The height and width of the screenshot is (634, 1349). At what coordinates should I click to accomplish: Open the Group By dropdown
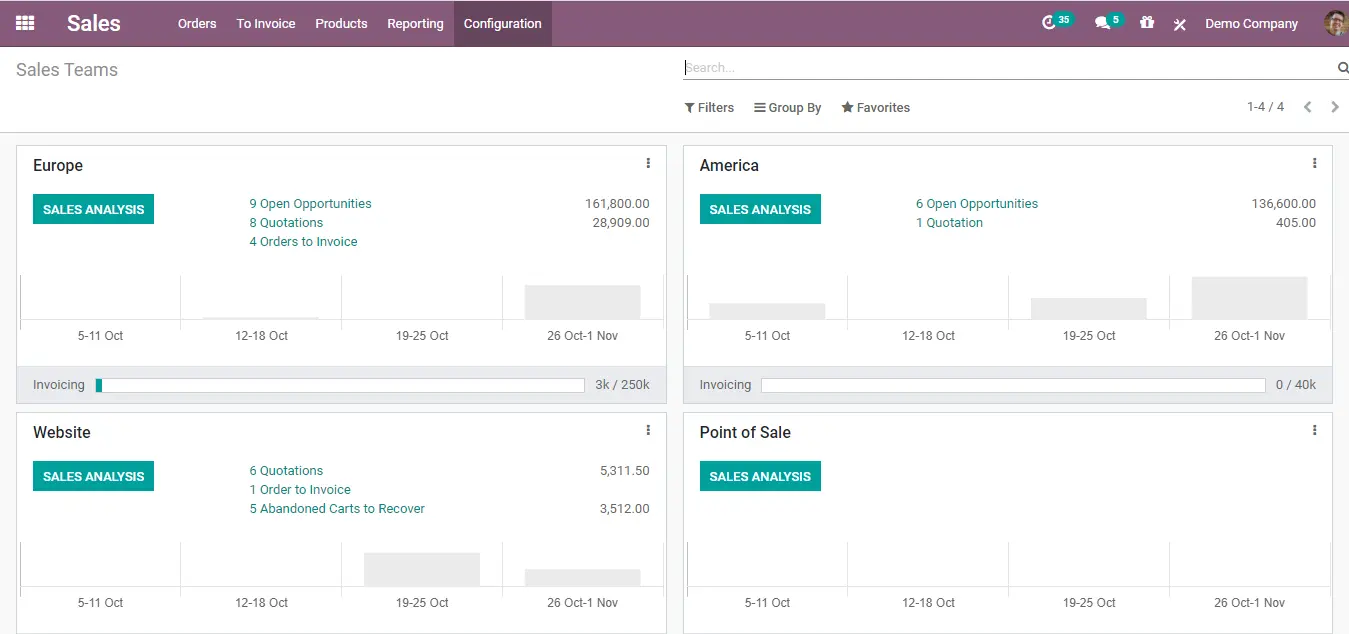click(787, 107)
